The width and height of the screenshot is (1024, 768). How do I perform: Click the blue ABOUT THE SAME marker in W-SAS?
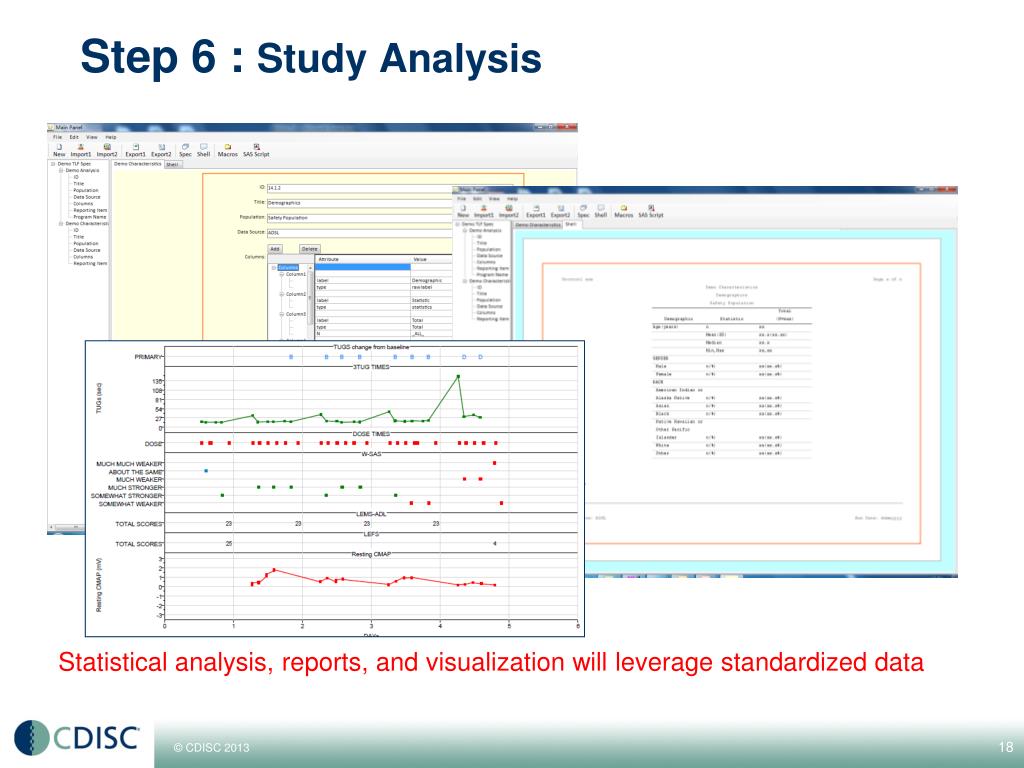pyautogui.click(x=206, y=470)
